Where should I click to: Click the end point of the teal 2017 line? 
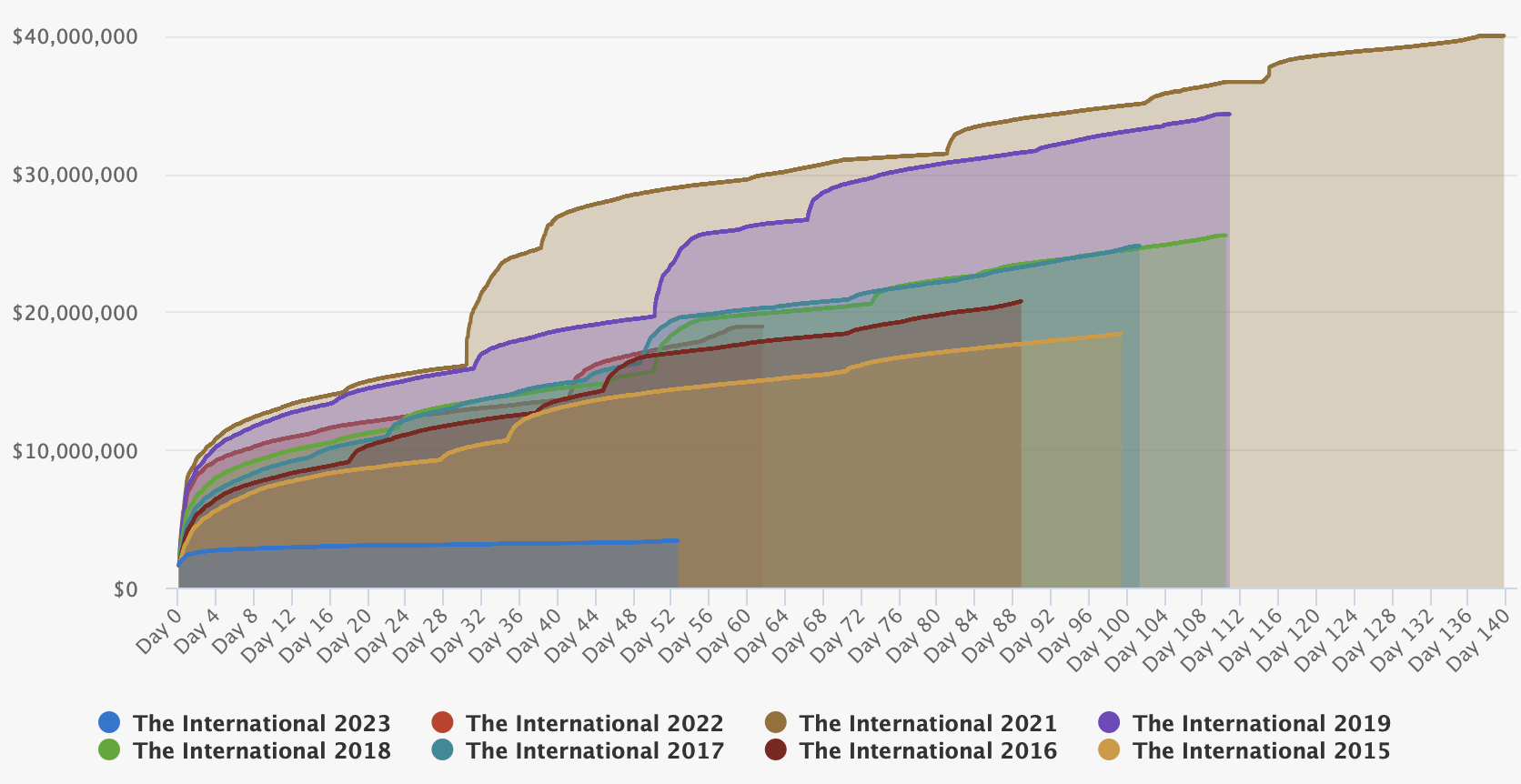[x=1139, y=246]
